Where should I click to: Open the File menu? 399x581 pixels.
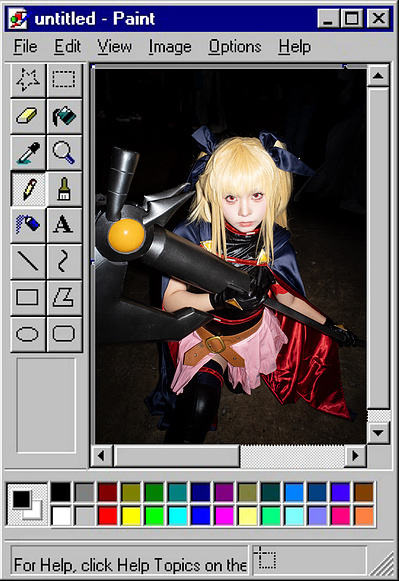pyautogui.click(x=25, y=47)
